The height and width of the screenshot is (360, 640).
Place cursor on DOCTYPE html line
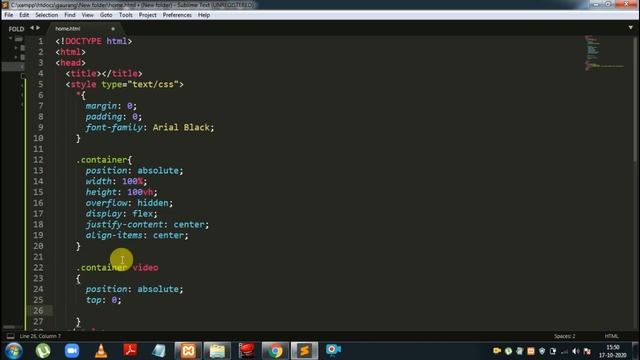click(93, 41)
